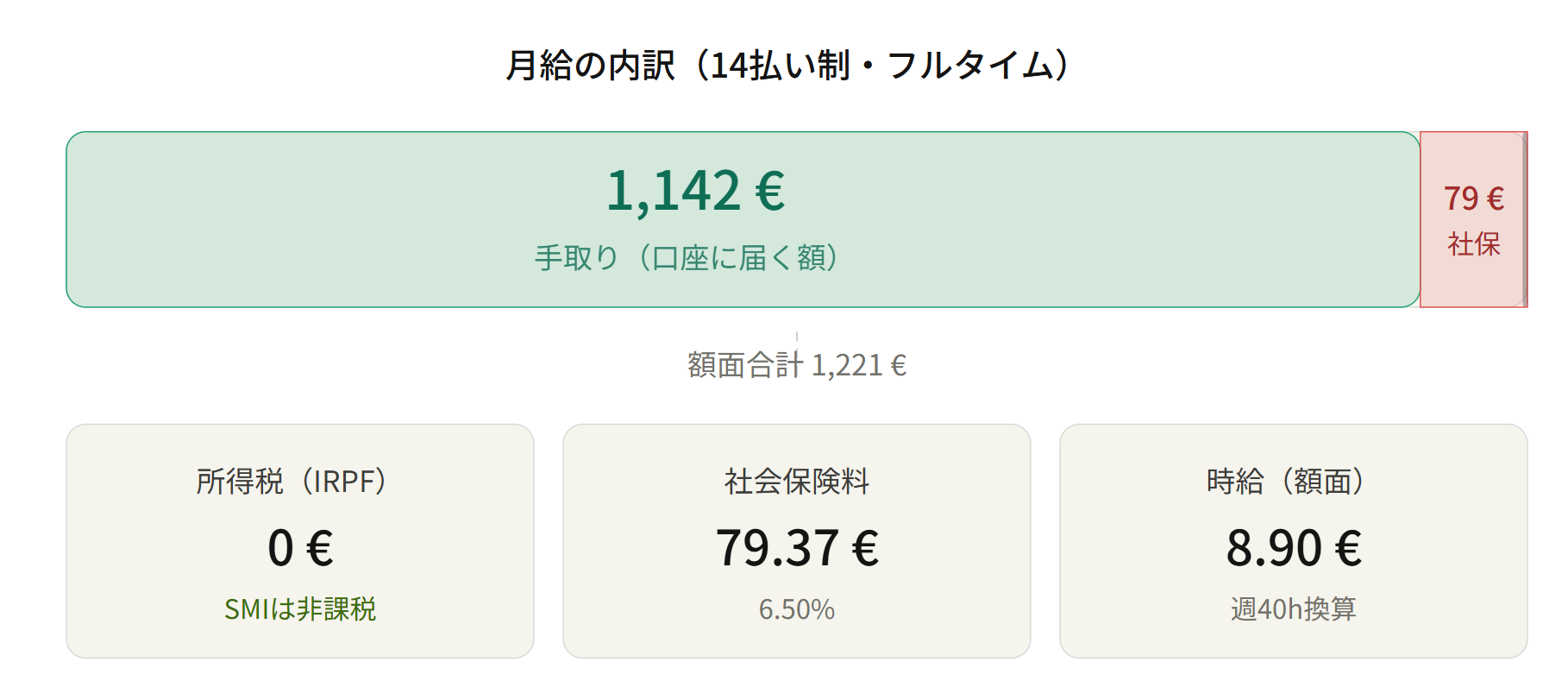This screenshot has width=1568, height=681.
Task: Click the 1,142 € net amount
Action: (x=695, y=191)
